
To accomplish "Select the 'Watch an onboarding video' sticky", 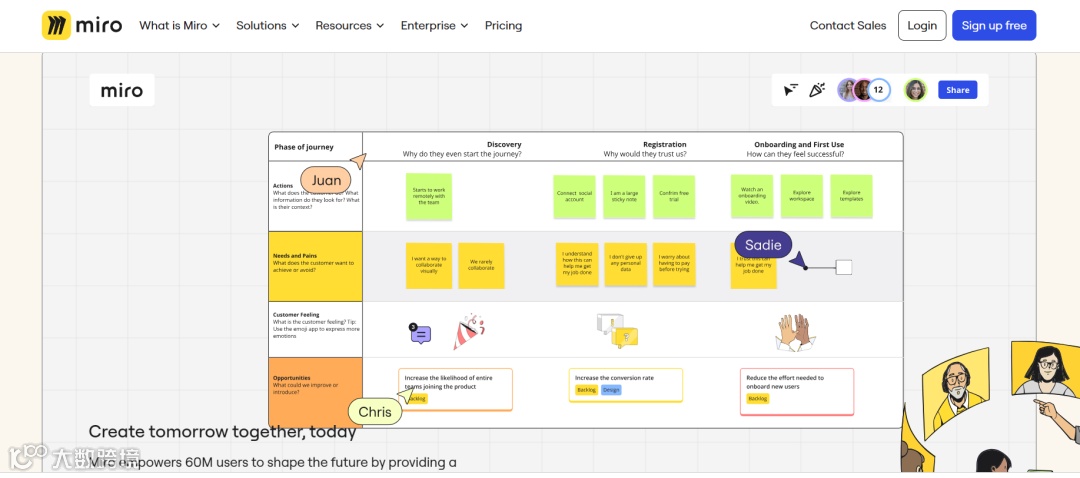I will coord(752,196).
